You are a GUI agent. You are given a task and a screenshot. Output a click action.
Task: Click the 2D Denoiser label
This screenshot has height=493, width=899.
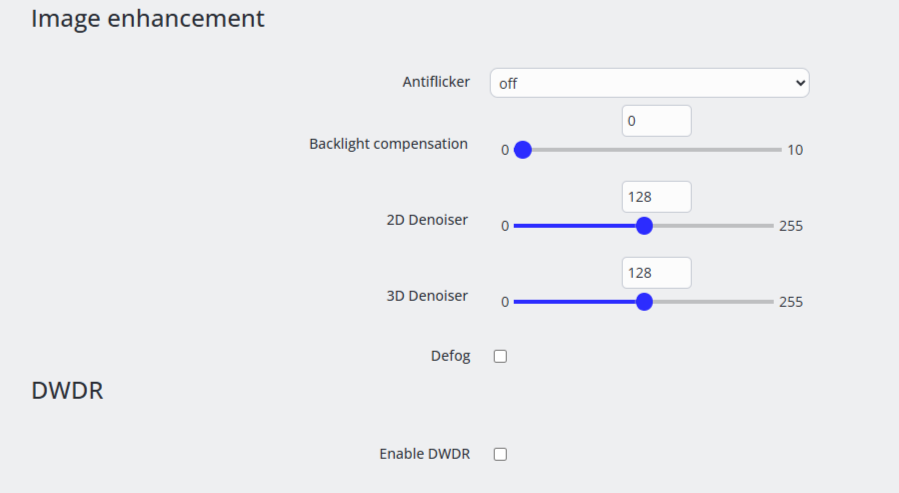(427, 220)
